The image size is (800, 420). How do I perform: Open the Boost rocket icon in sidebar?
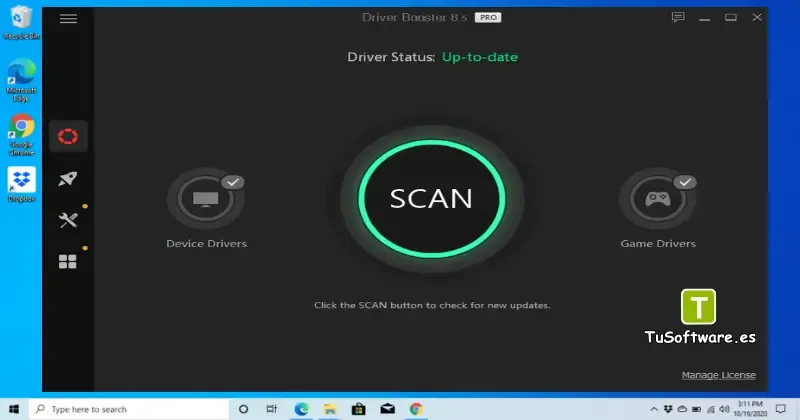[68, 179]
